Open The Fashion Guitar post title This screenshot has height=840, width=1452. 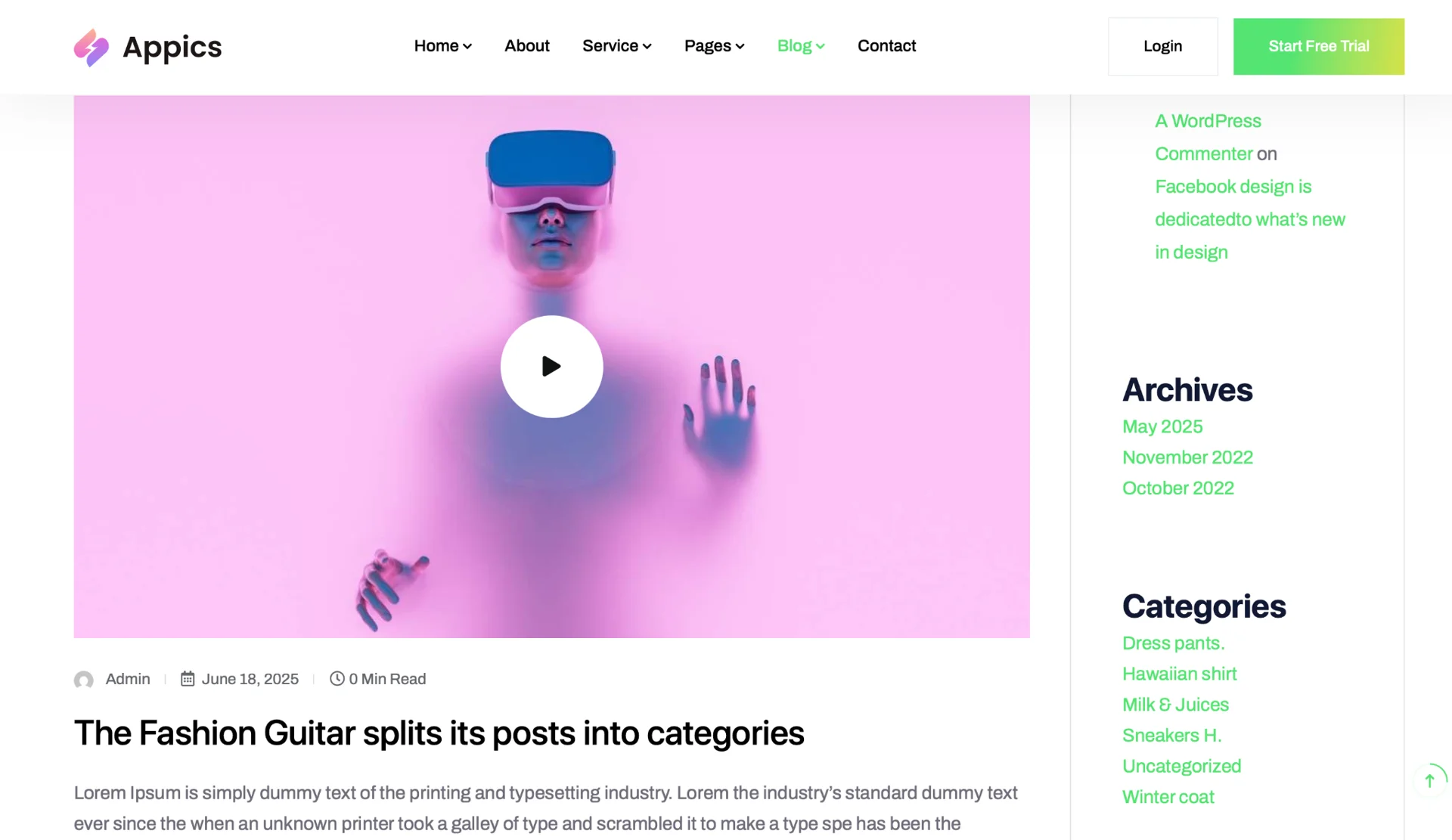coord(439,733)
